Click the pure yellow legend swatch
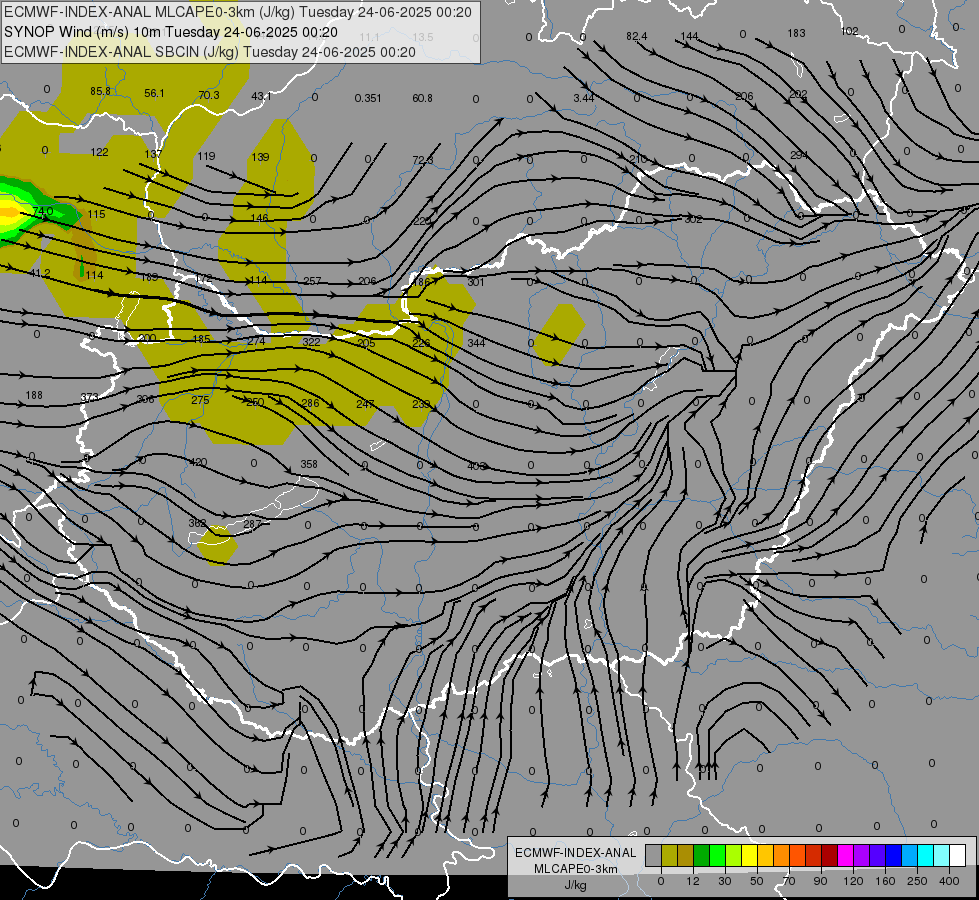 coord(750,855)
